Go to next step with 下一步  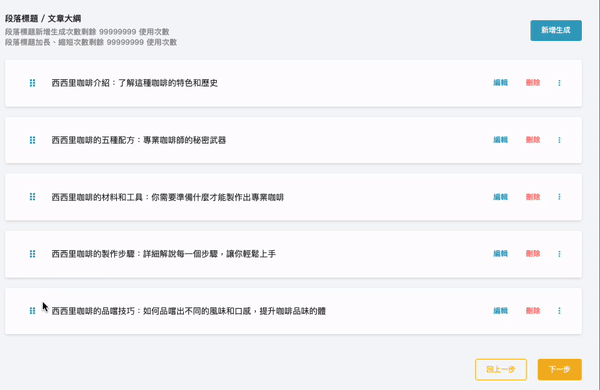click(x=559, y=369)
